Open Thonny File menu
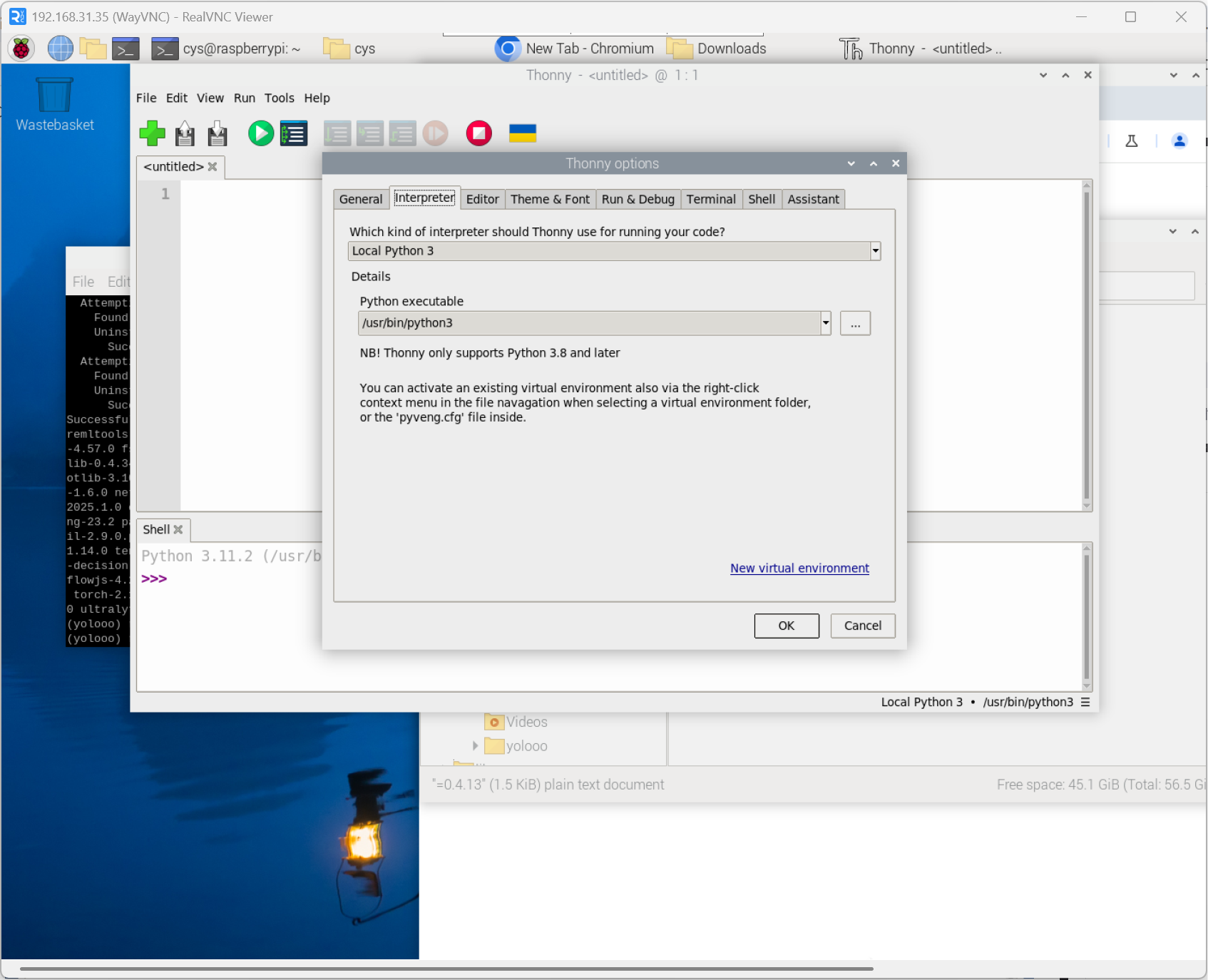Viewport: 1208px width, 980px height. pos(146,98)
